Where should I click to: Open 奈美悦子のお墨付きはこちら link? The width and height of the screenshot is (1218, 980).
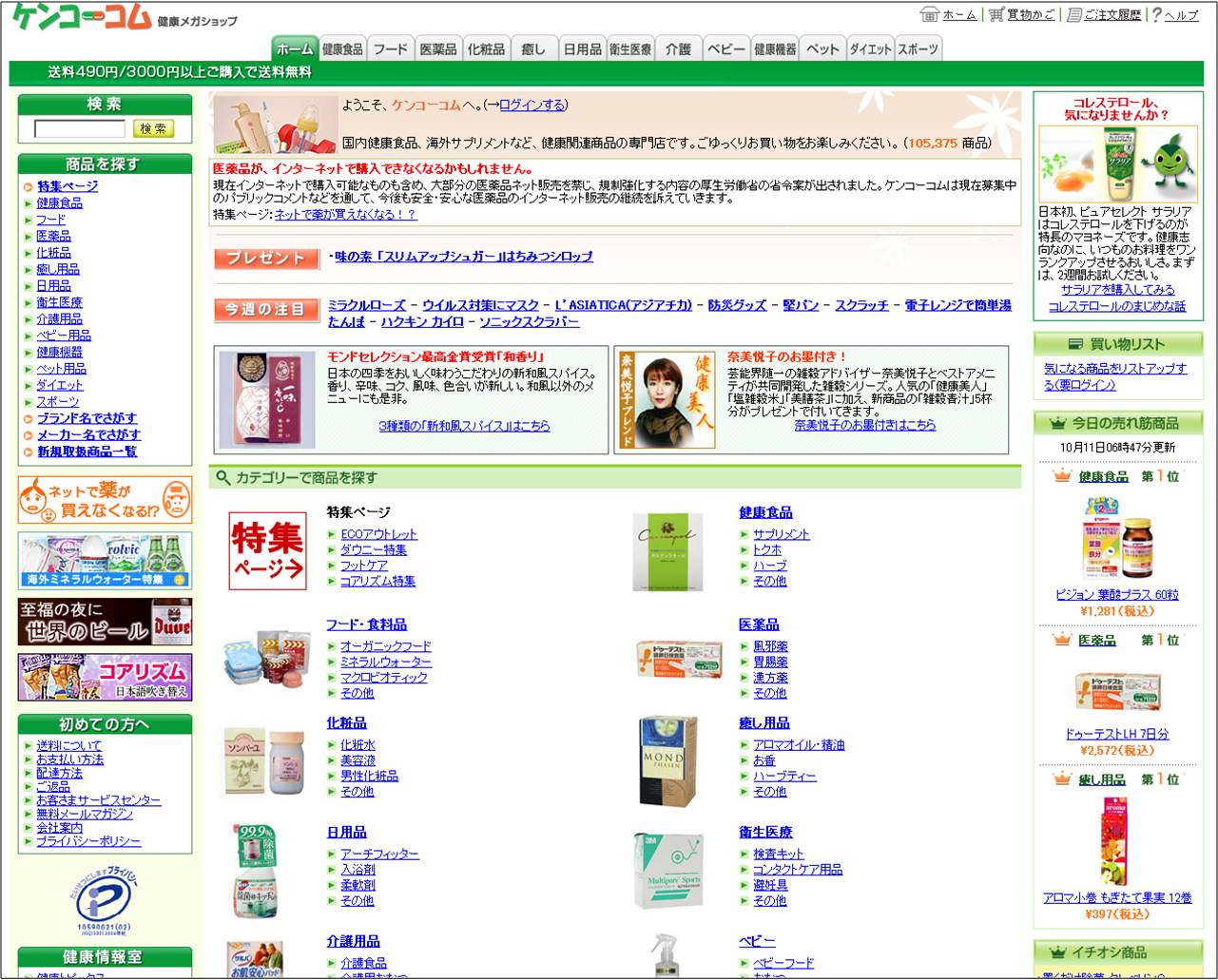[x=865, y=425]
